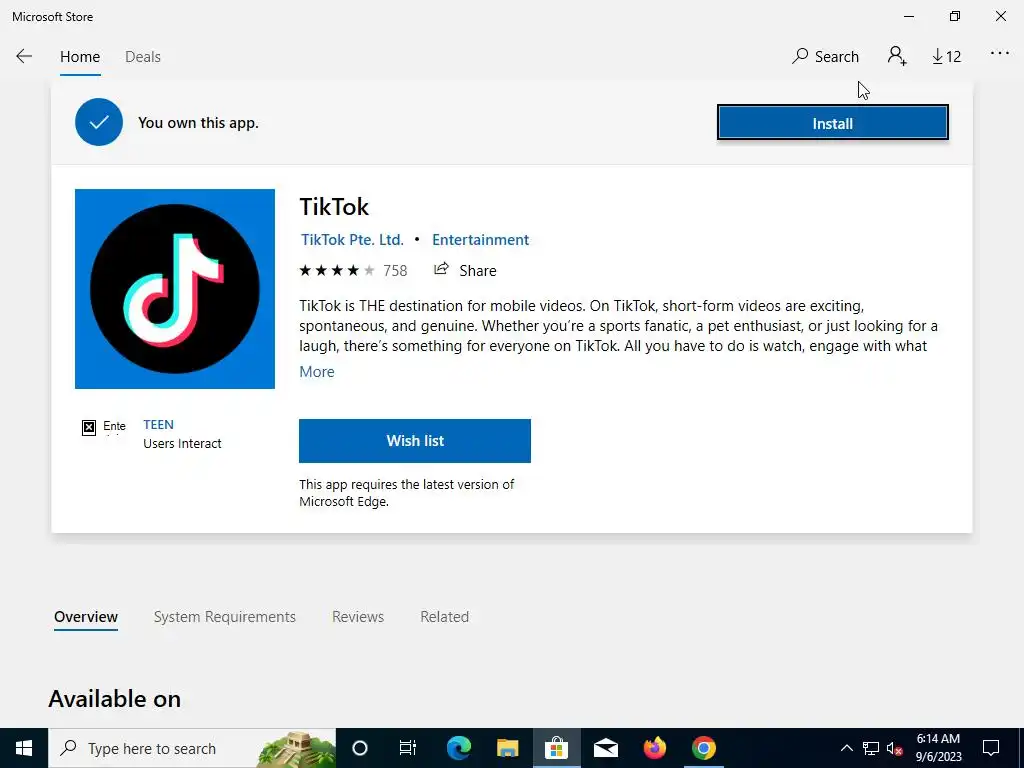Open File Explorer from taskbar
Viewport: 1024px width, 768px height.
[507, 748]
